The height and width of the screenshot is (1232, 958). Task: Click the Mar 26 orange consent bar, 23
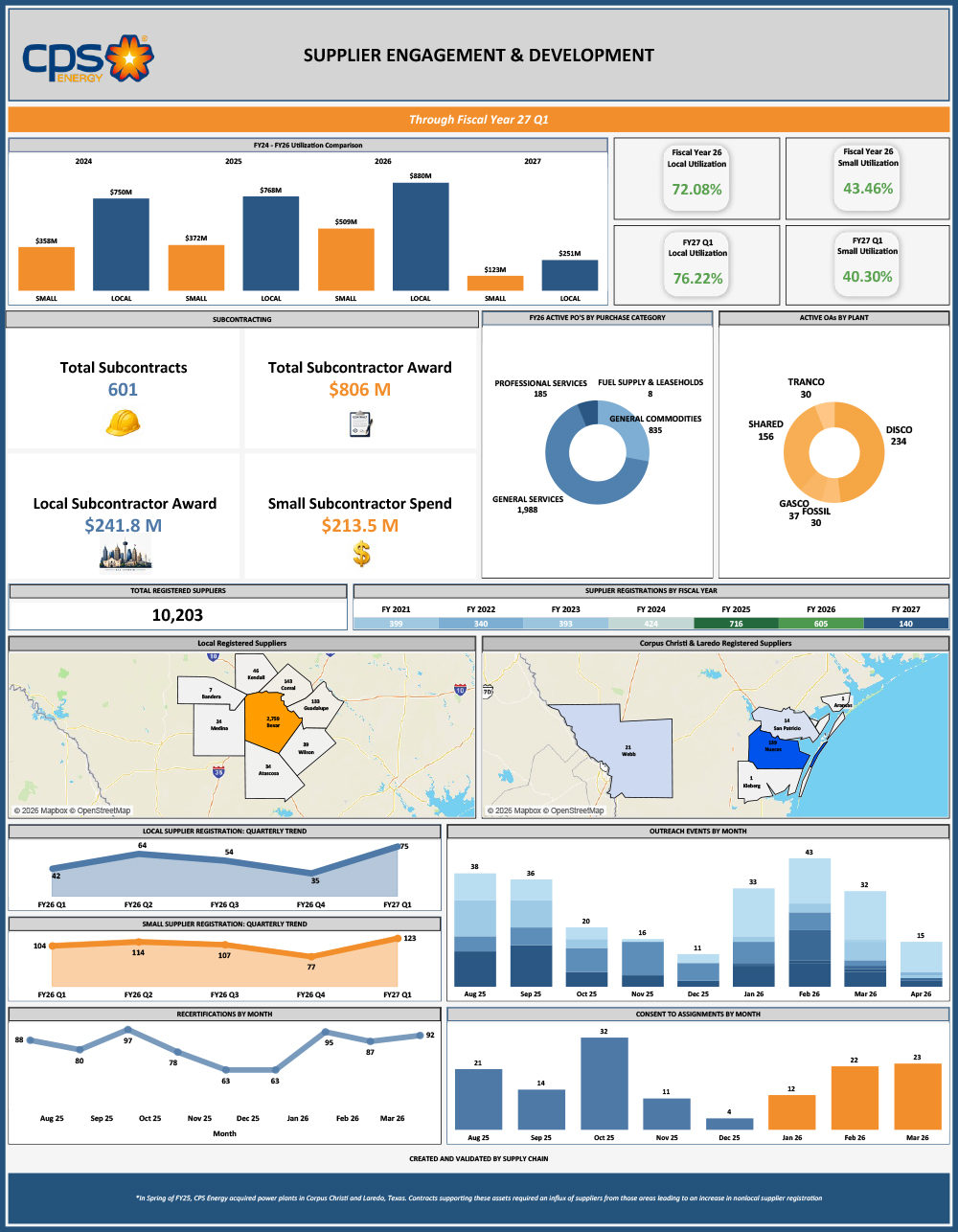point(917,1096)
